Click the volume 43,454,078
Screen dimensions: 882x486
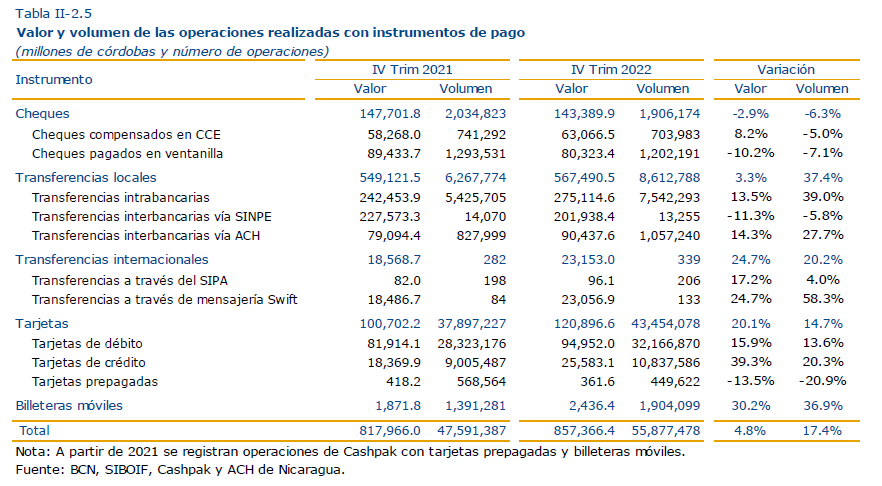666,324
